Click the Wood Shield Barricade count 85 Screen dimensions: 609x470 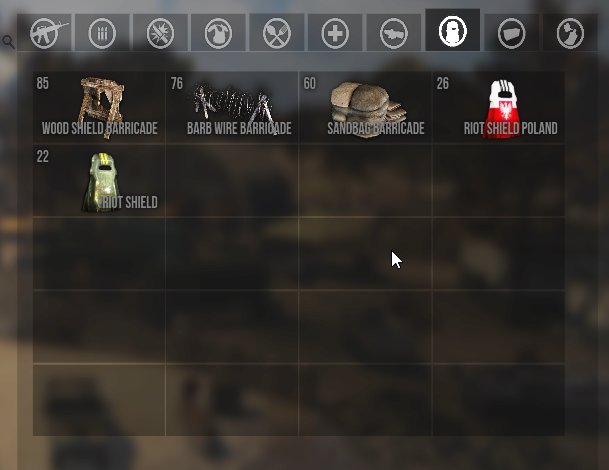[x=43, y=83]
